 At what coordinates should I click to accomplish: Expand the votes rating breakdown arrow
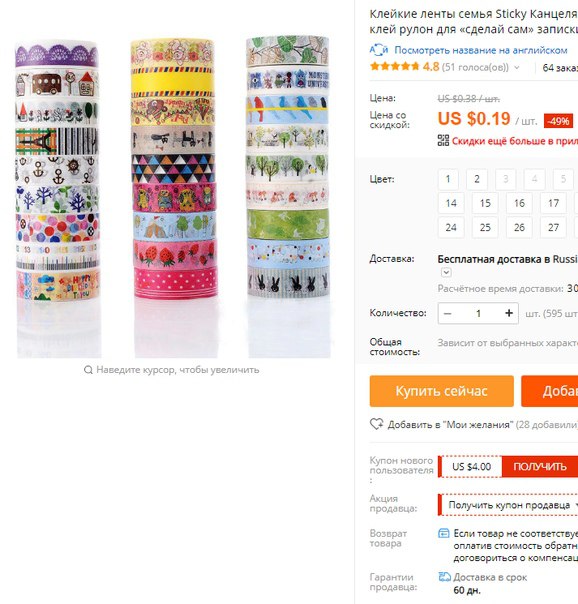(x=517, y=67)
